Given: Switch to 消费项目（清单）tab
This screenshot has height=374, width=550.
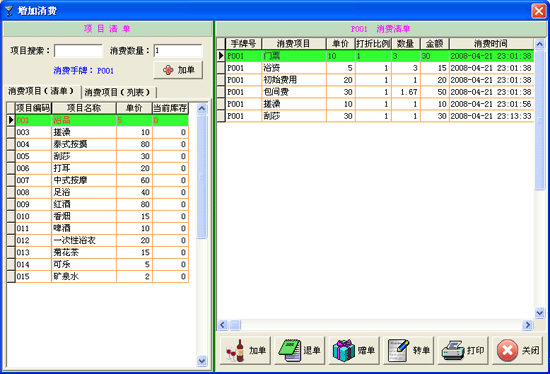Looking at the screenshot, I should [42, 92].
